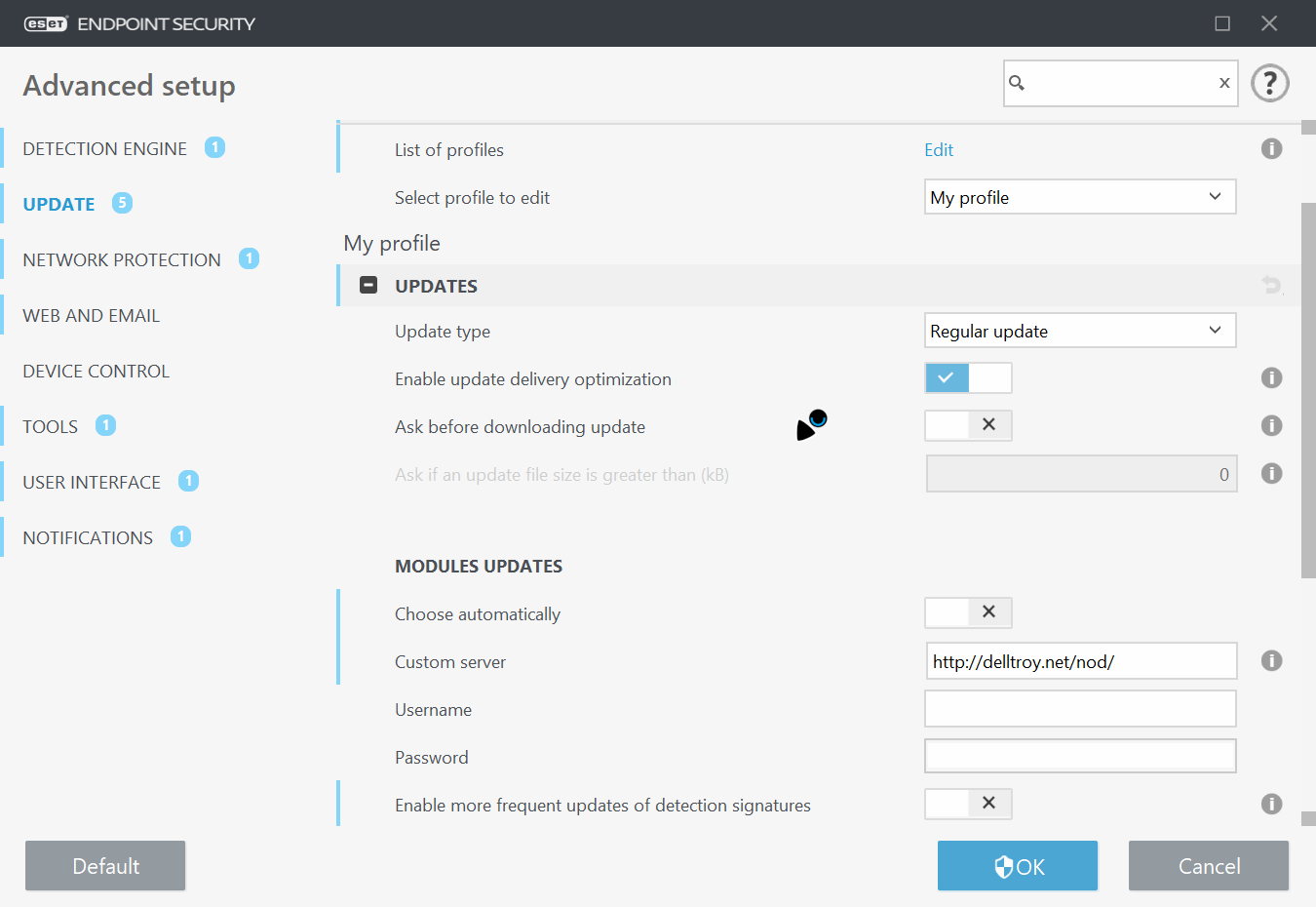Show info for Ask before downloading update

pyautogui.click(x=1271, y=426)
